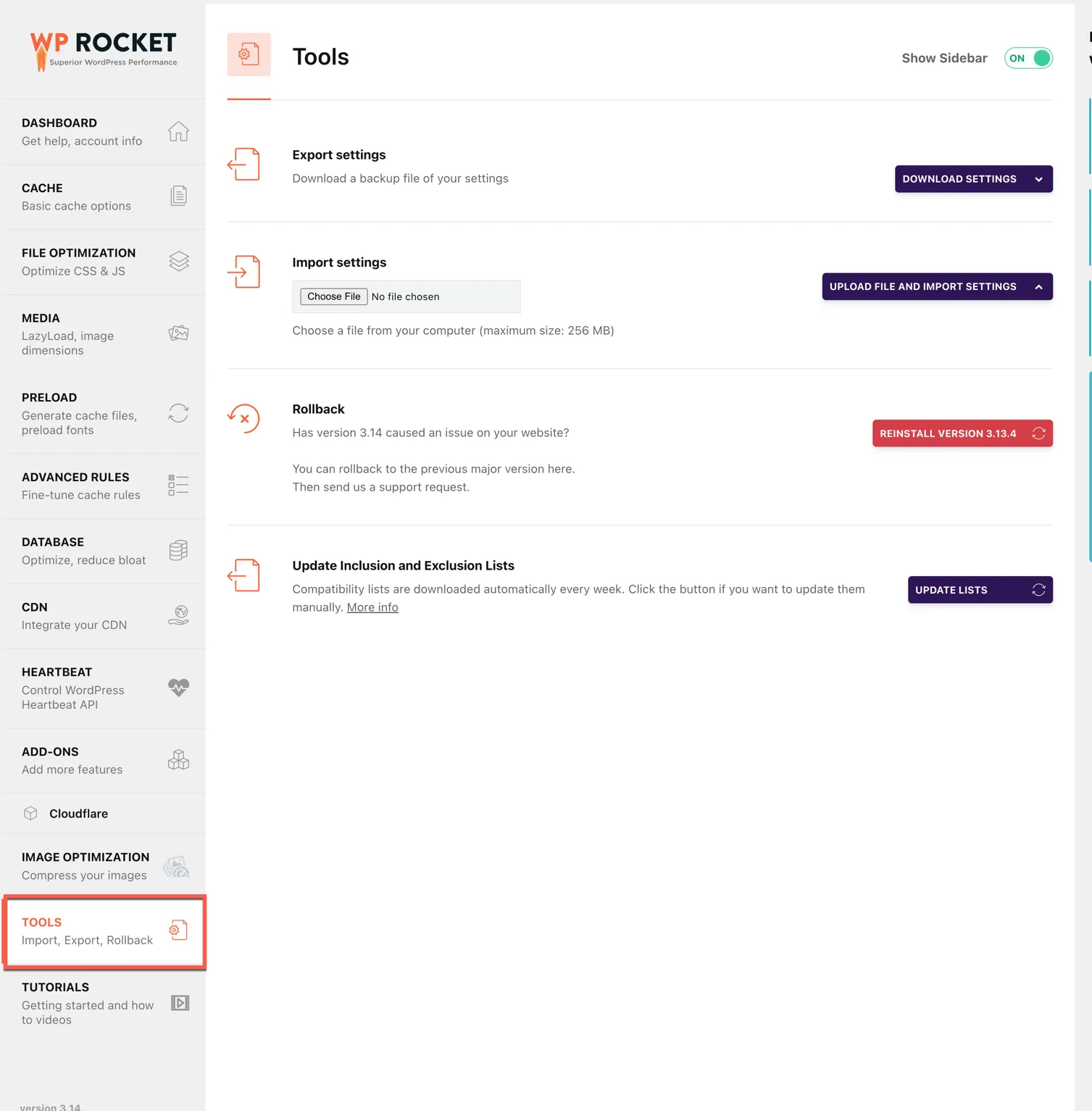Click the Update Lists button
Screen dimensions: 1092x1111
tap(980, 589)
